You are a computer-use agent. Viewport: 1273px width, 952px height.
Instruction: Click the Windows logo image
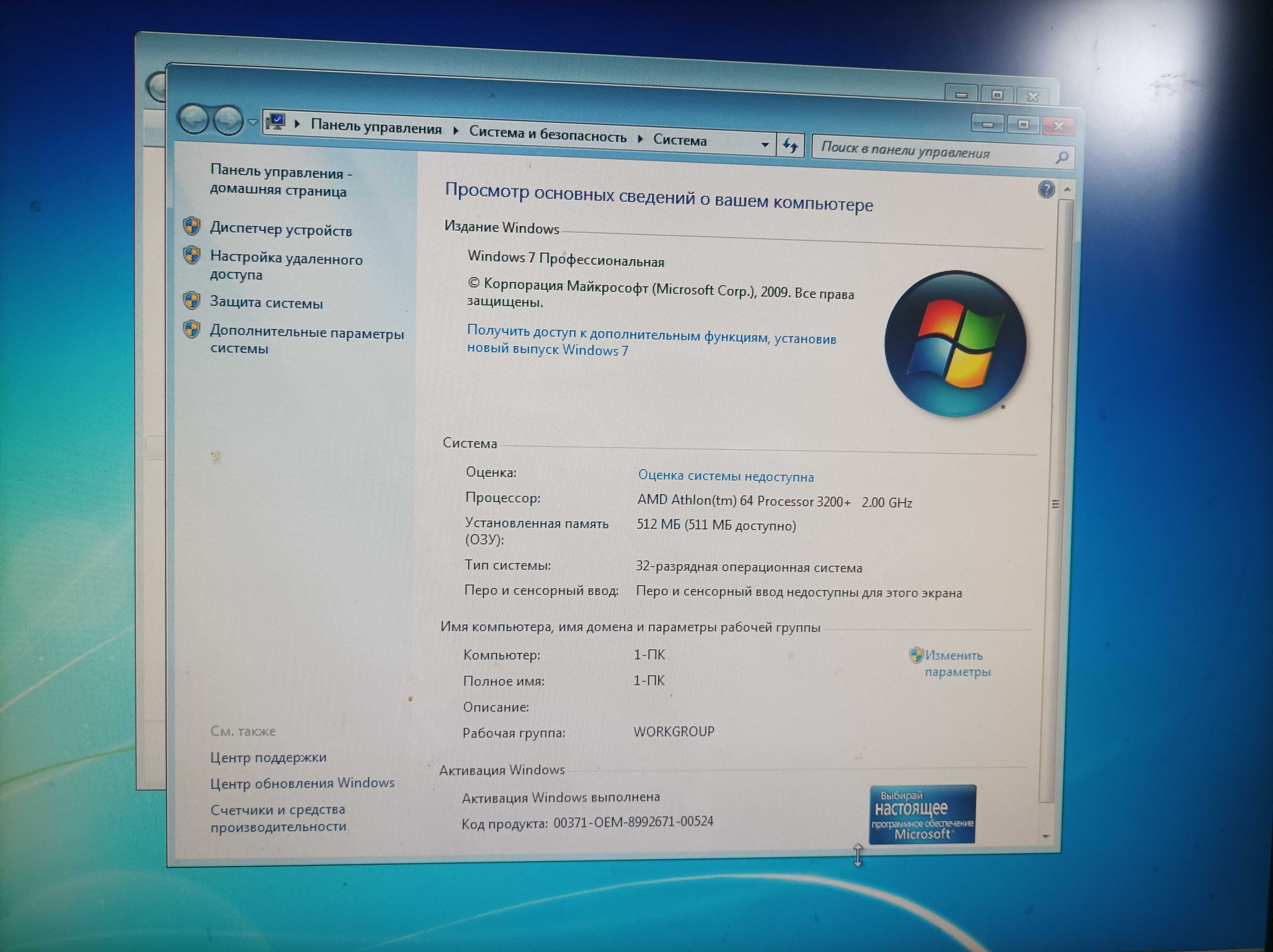(955, 343)
